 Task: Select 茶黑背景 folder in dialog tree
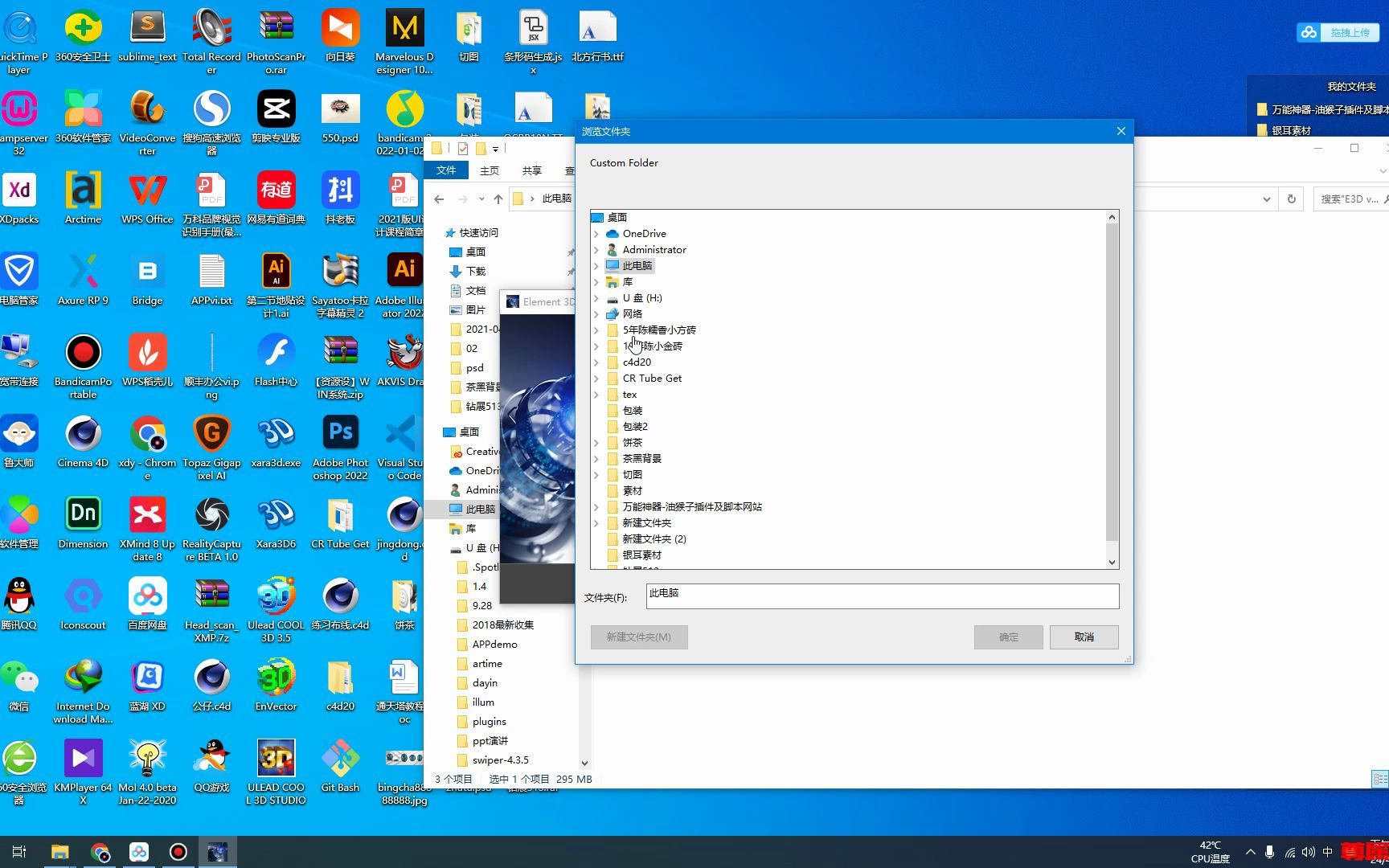(641, 459)
